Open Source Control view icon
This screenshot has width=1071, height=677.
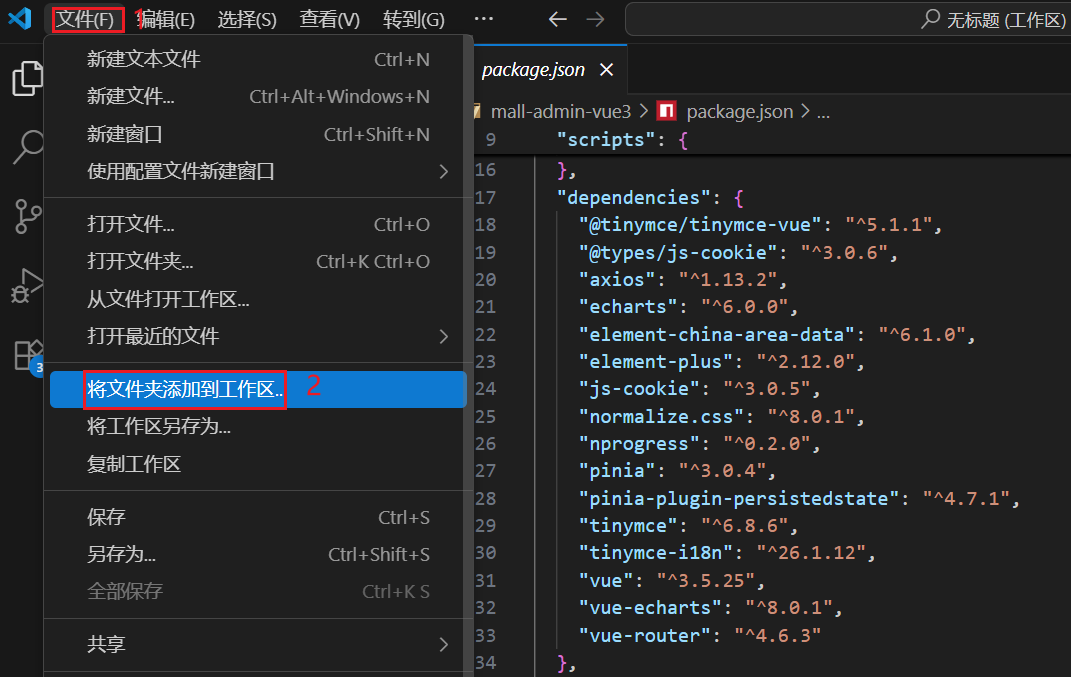27,216
